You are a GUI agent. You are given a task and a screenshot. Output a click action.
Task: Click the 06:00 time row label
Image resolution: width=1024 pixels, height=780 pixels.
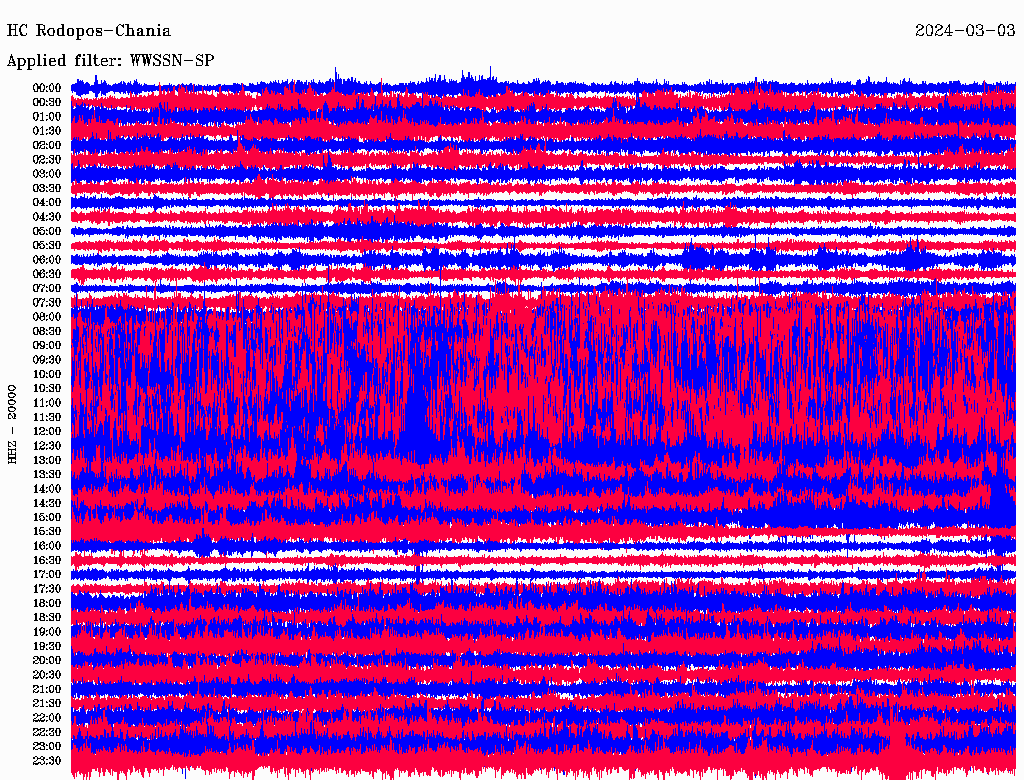coord(47,259)
